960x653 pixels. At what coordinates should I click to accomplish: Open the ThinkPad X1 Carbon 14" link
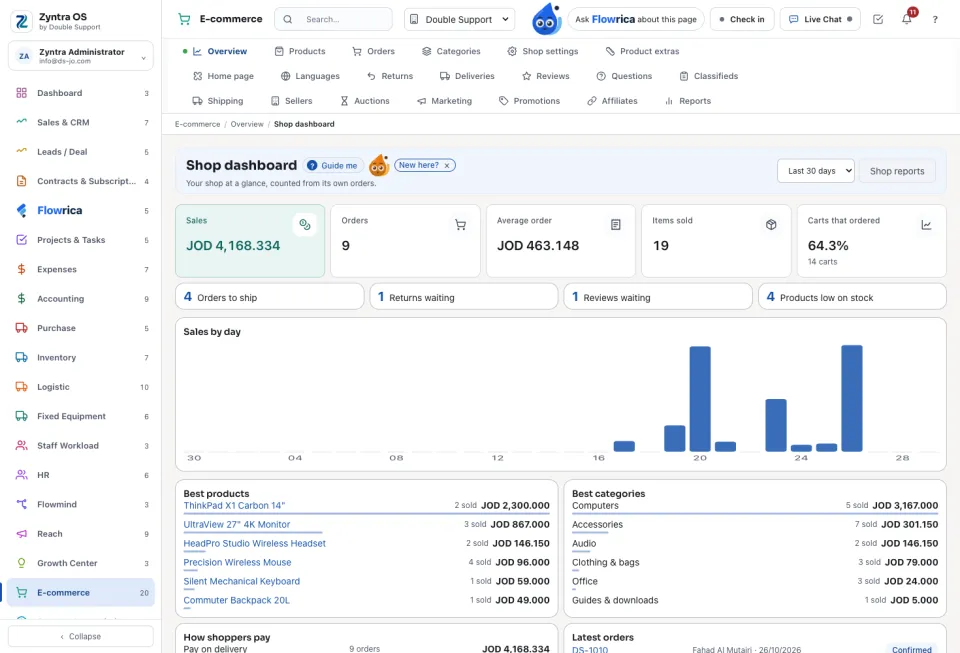(234, 506)
